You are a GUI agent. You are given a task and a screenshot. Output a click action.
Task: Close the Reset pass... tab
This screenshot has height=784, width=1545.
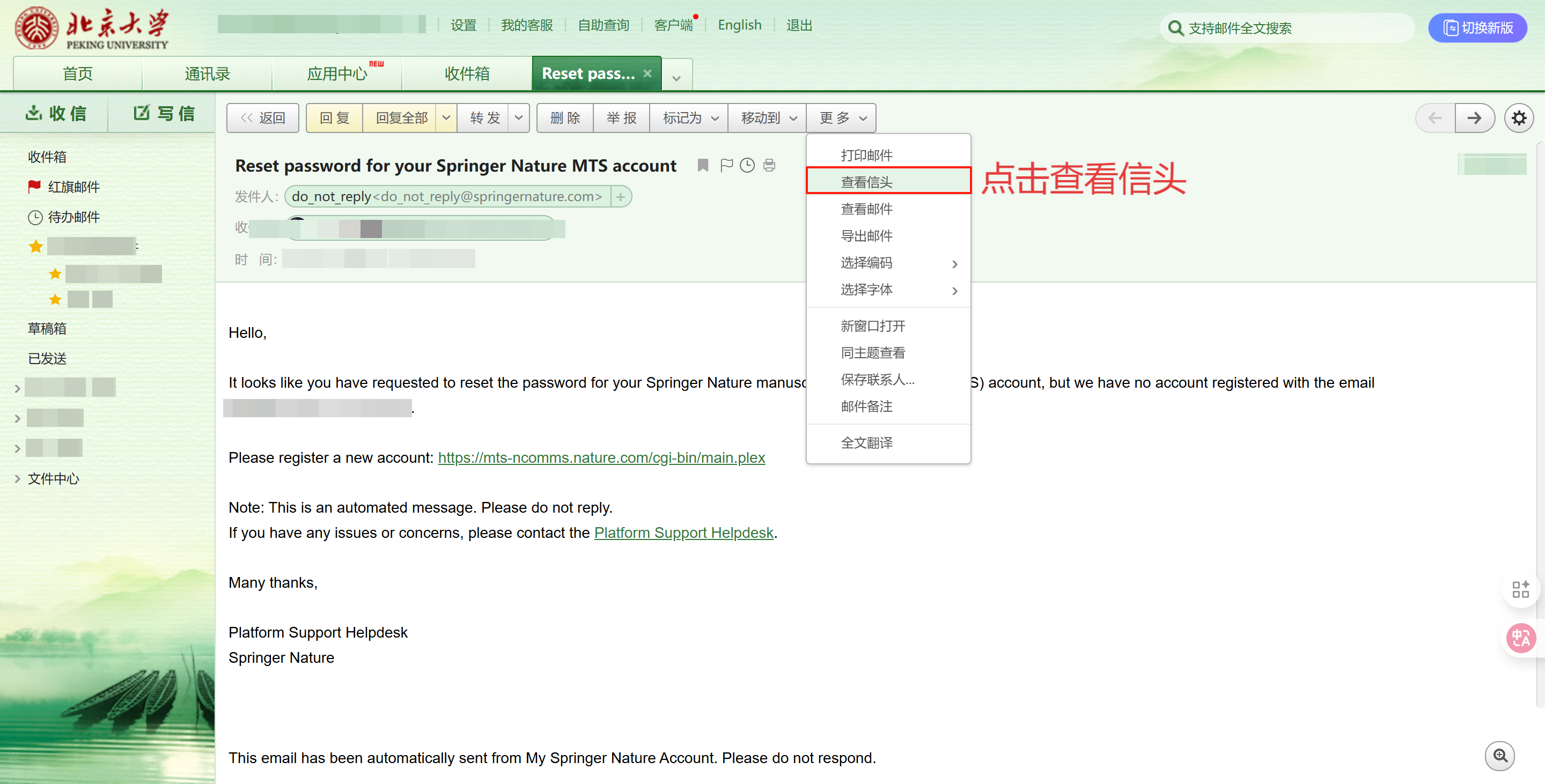648,73
